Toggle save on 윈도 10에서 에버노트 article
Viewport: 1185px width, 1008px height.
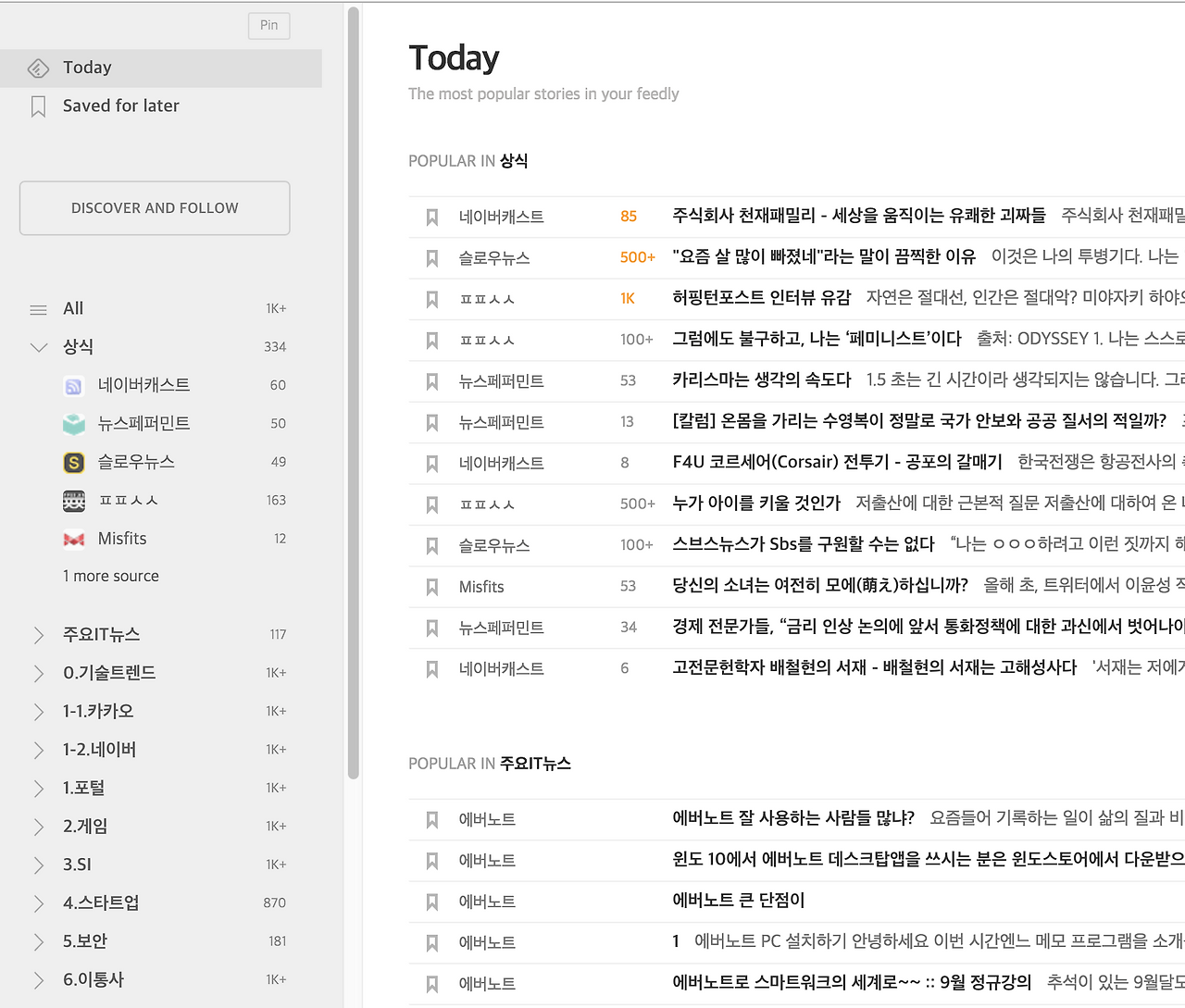pos(431,861)
